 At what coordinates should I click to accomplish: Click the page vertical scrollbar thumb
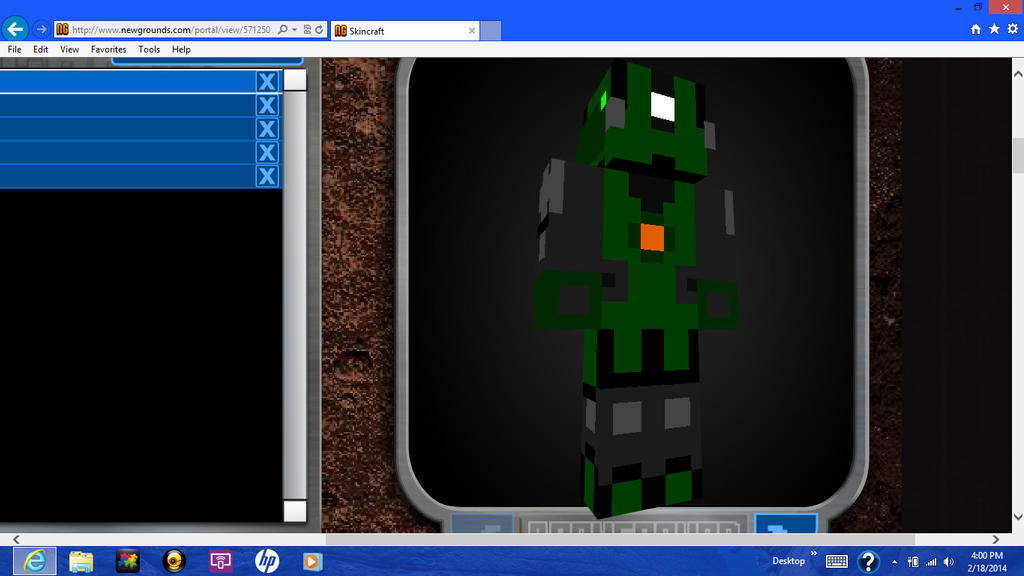point(1017,155)
